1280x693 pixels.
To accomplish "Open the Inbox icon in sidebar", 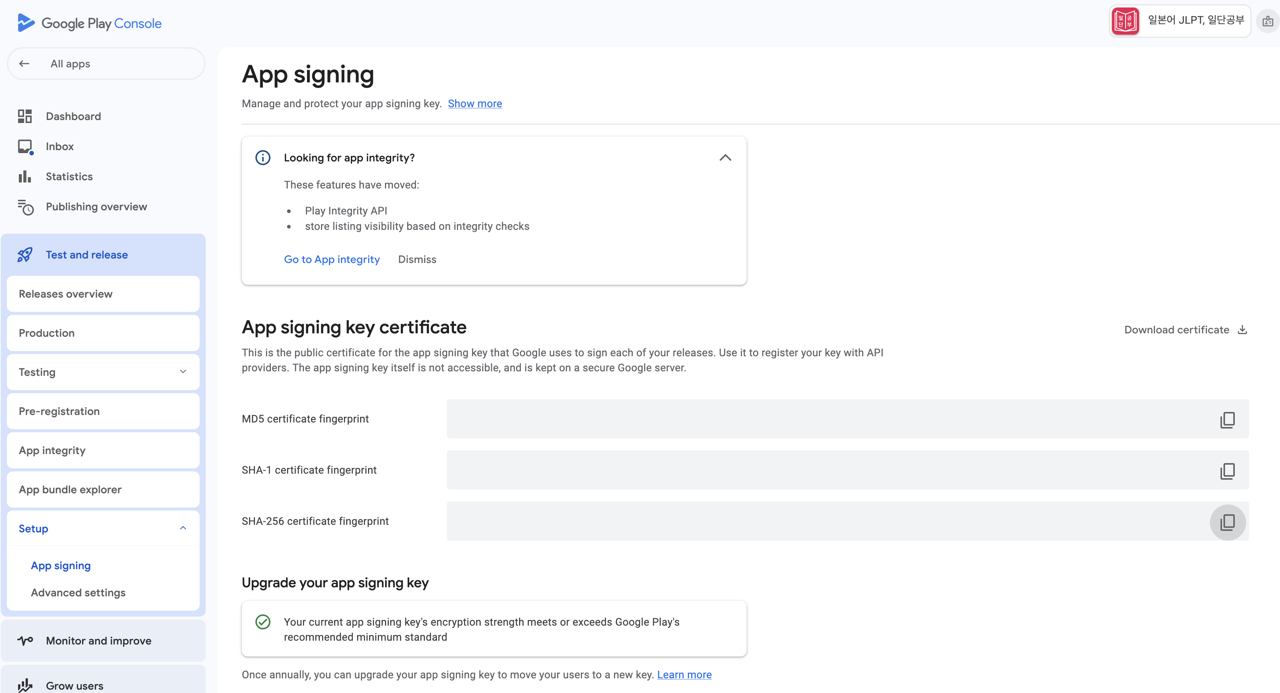I will pos(24,146).
